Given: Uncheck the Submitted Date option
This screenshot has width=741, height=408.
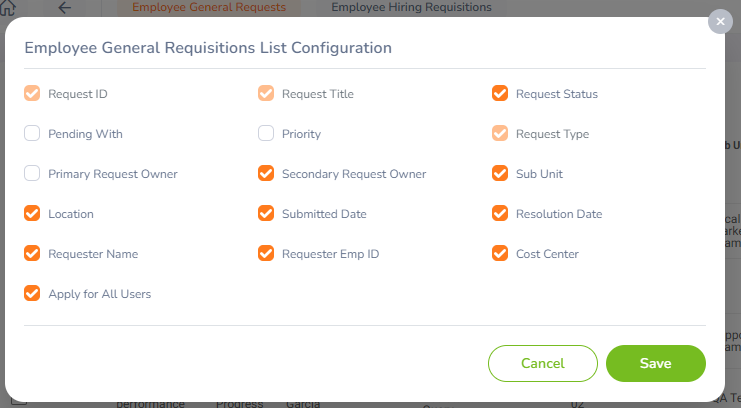Looking at the screenshot, I should click(x=266, y=213).
